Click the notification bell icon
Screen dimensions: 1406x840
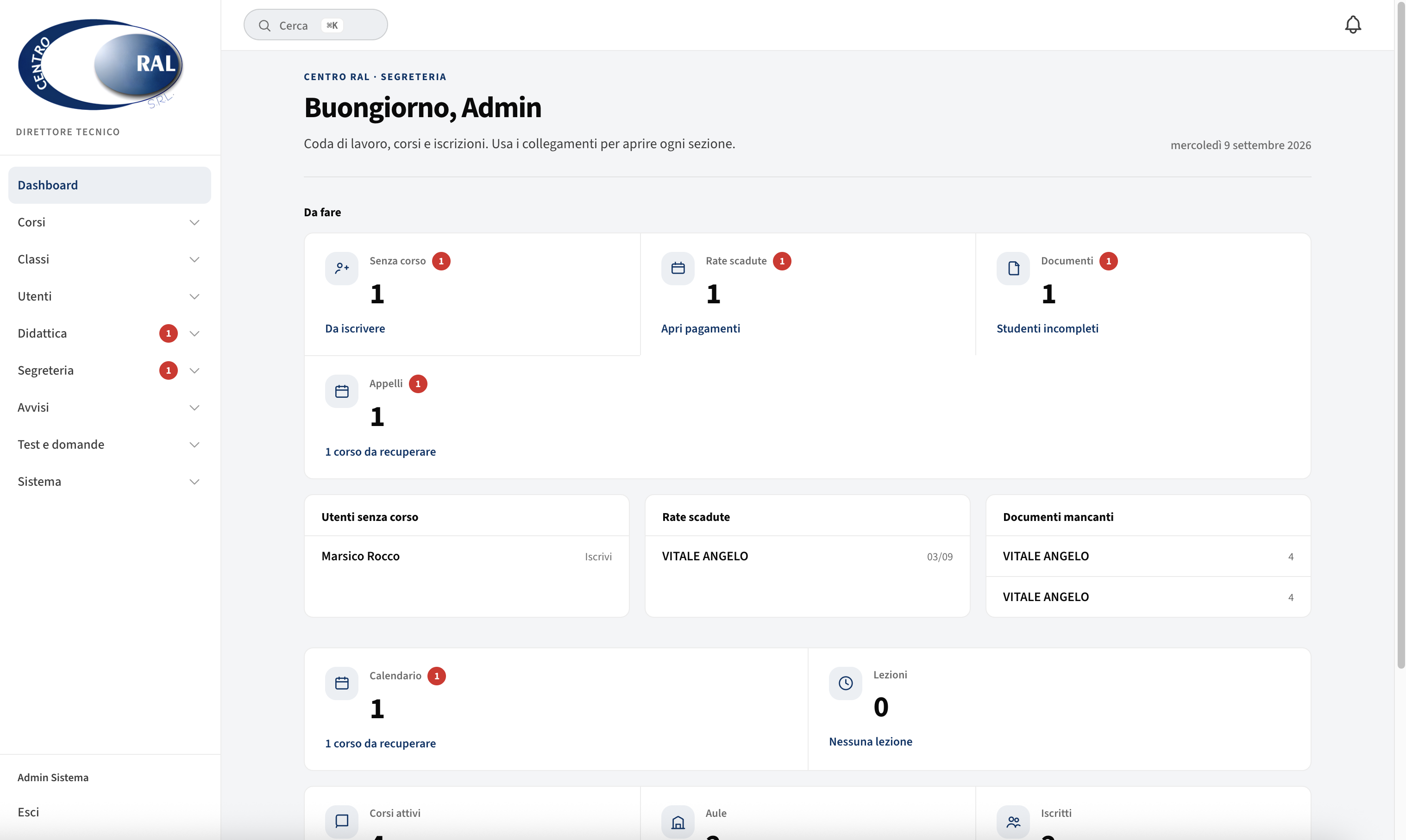1352,25
